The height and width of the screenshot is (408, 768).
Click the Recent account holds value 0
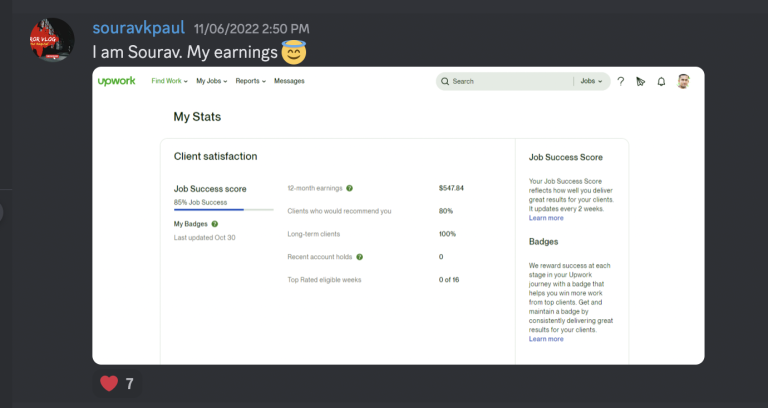point(441,257)
